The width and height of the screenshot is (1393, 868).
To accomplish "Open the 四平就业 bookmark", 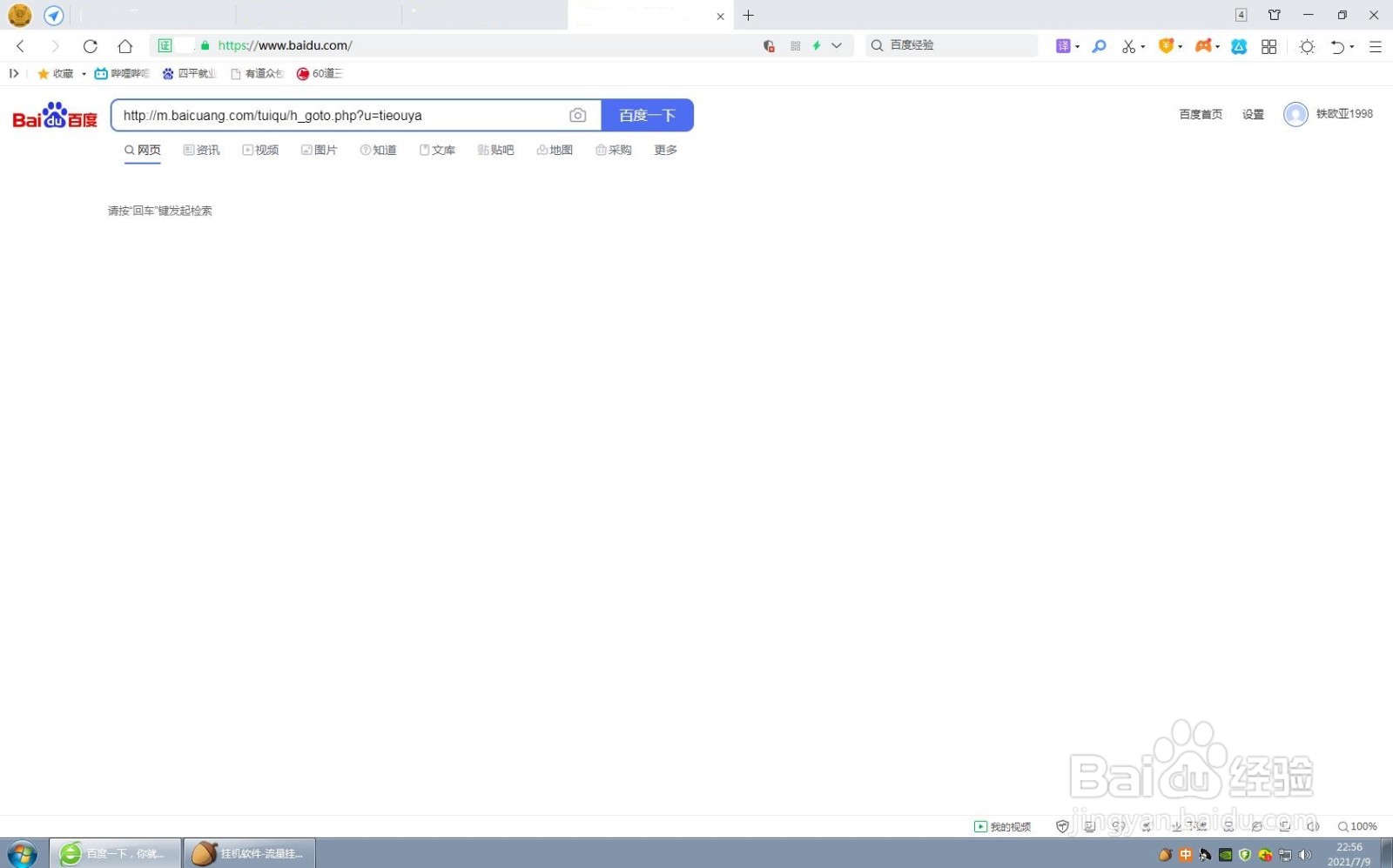I will (x=189, y=74).
